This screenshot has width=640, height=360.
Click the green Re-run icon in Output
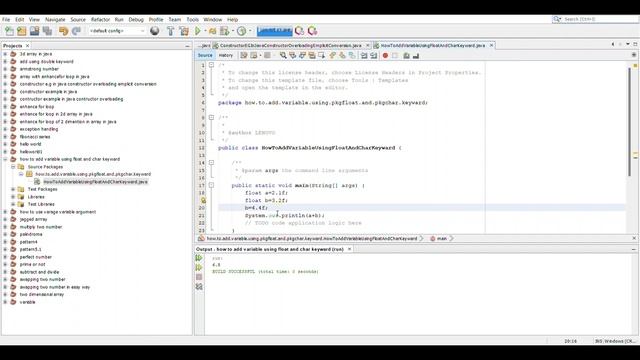click(199, 258)
